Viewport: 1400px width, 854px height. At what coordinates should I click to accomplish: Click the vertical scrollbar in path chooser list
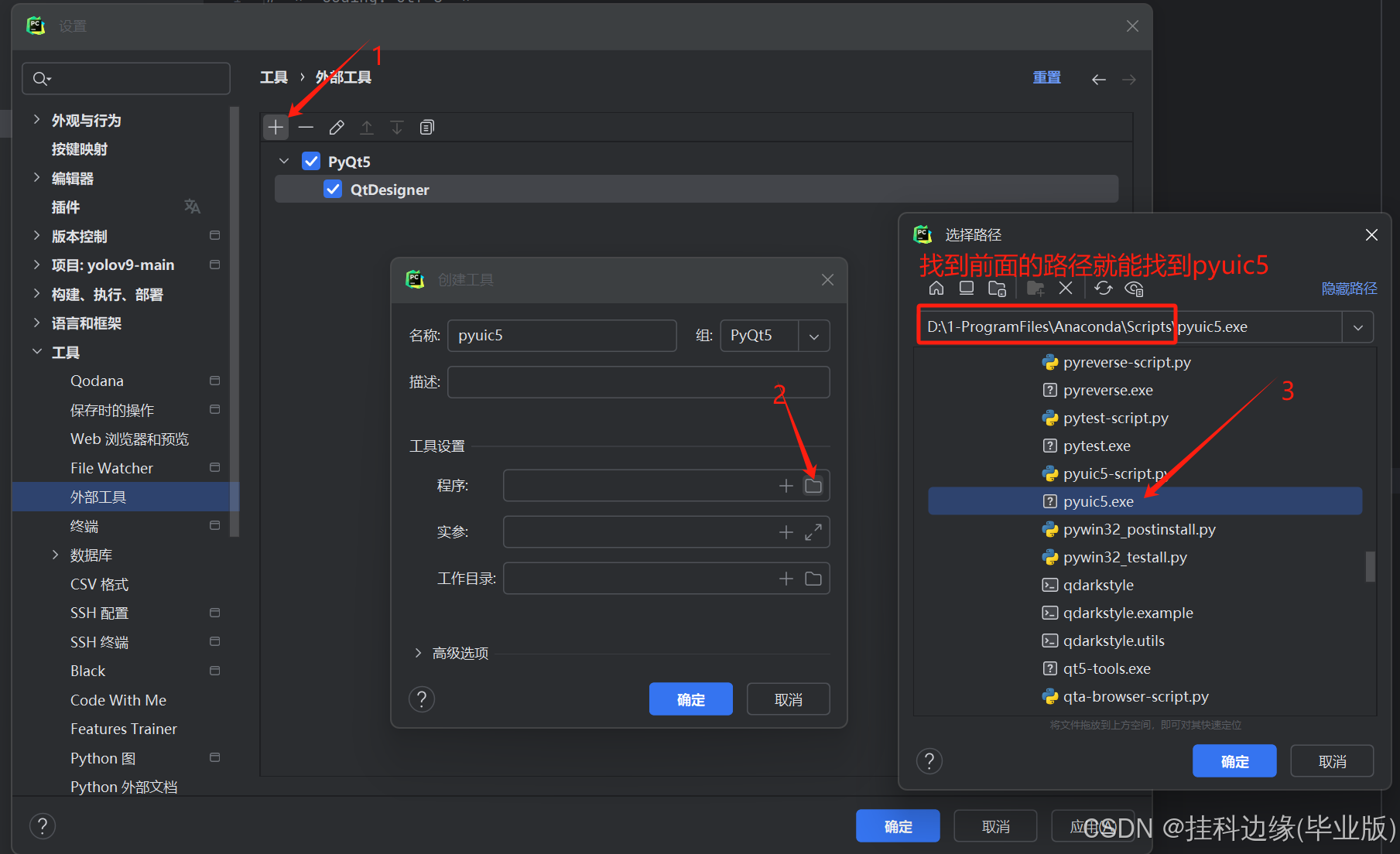(x=1371, y=565)
